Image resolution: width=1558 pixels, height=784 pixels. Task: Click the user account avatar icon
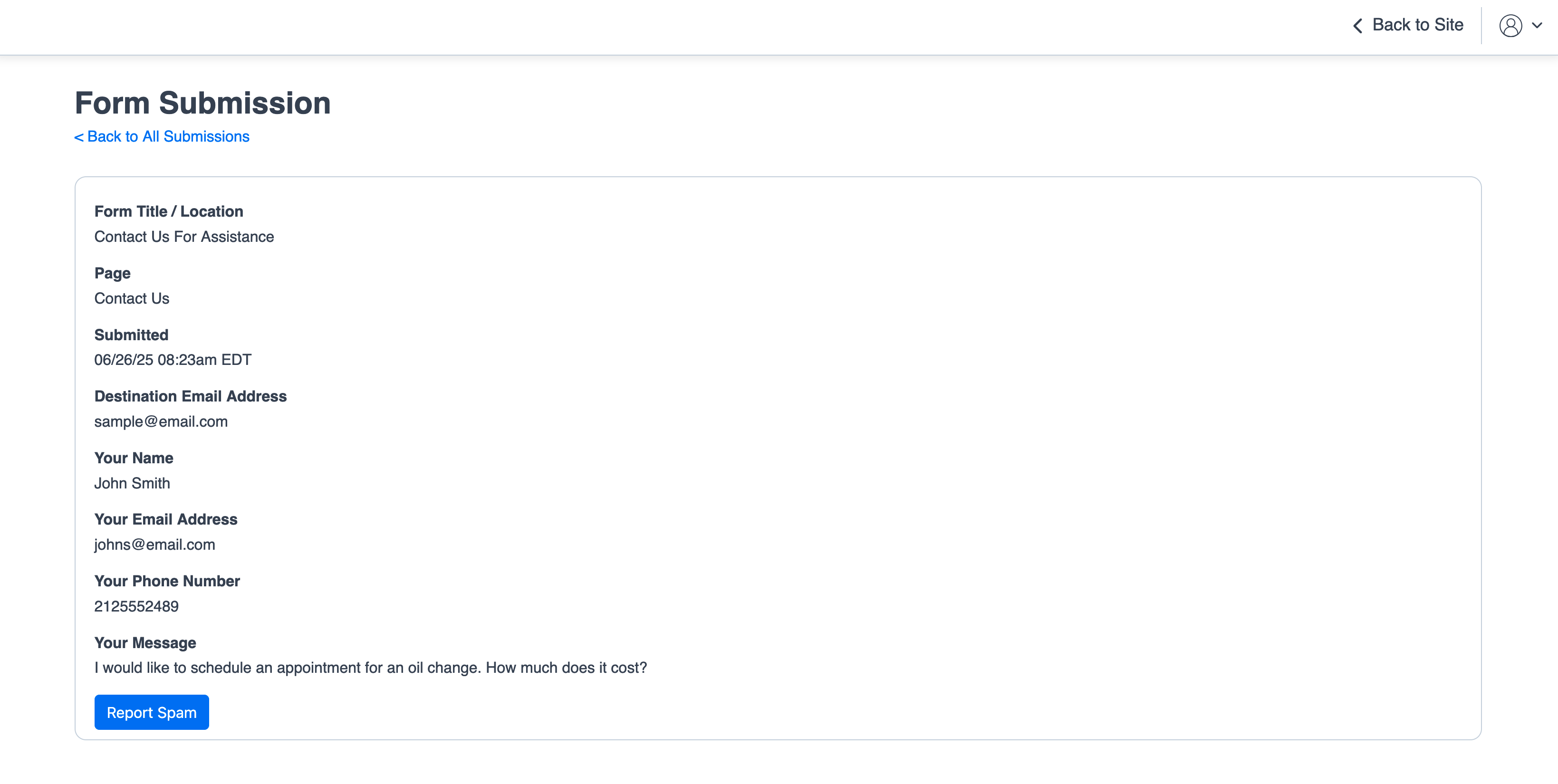(x=1510, y=25)
